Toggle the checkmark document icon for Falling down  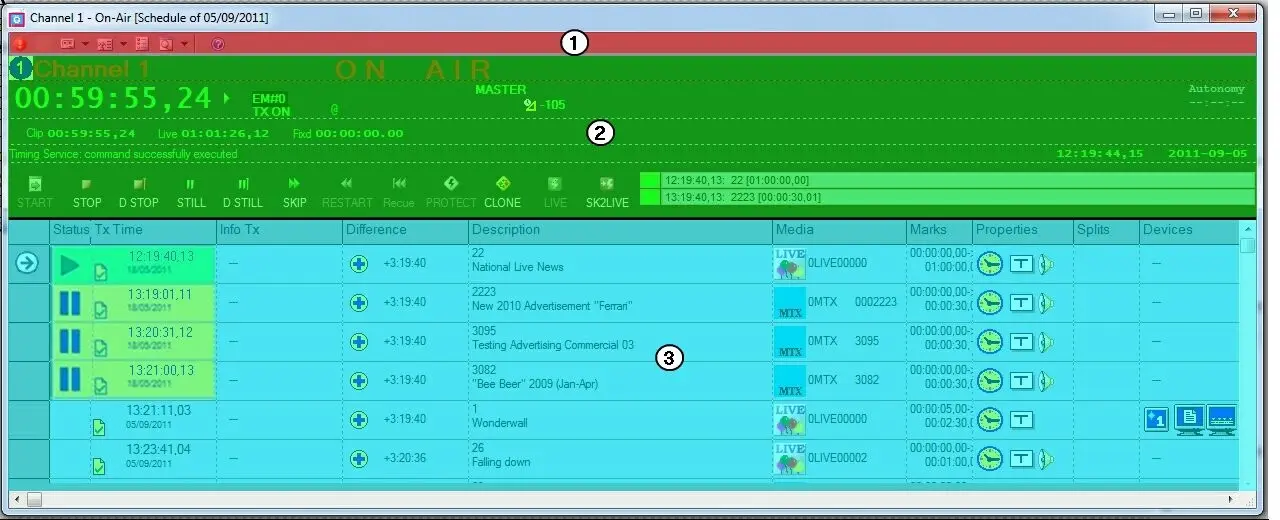pyautogui.click(x=99, y=467)
